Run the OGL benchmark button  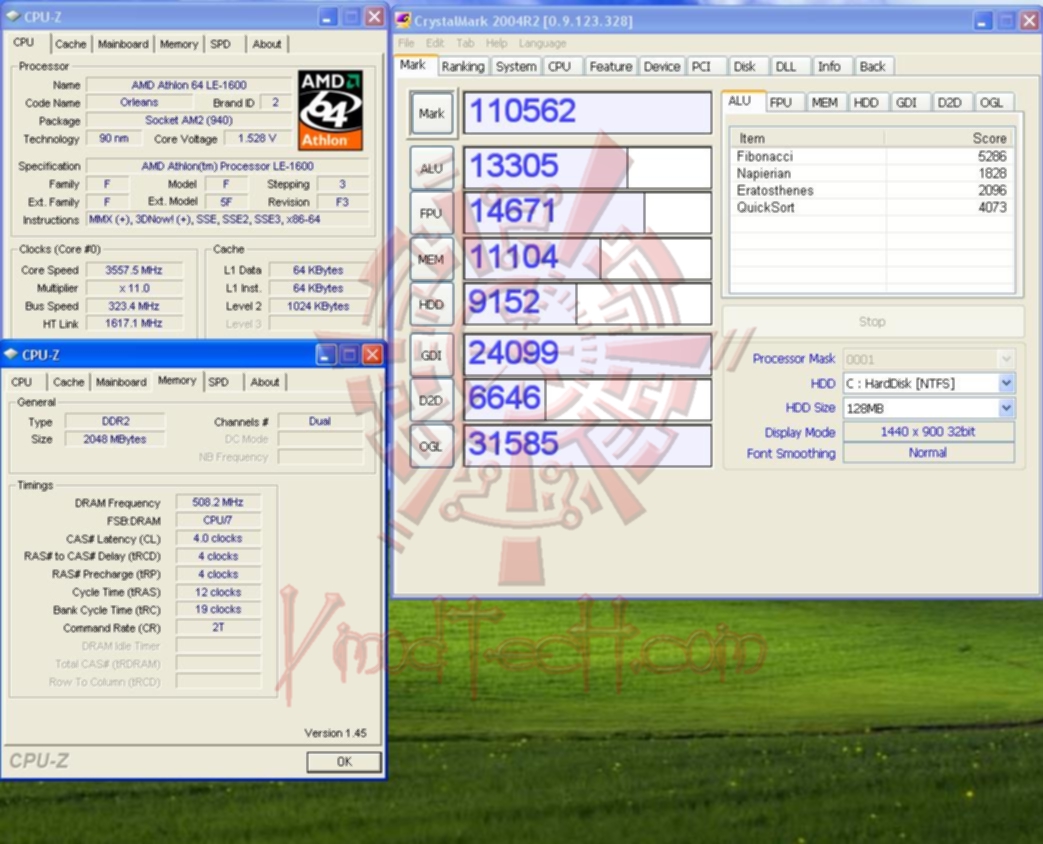pyautogui.click(x=432, y=446)
